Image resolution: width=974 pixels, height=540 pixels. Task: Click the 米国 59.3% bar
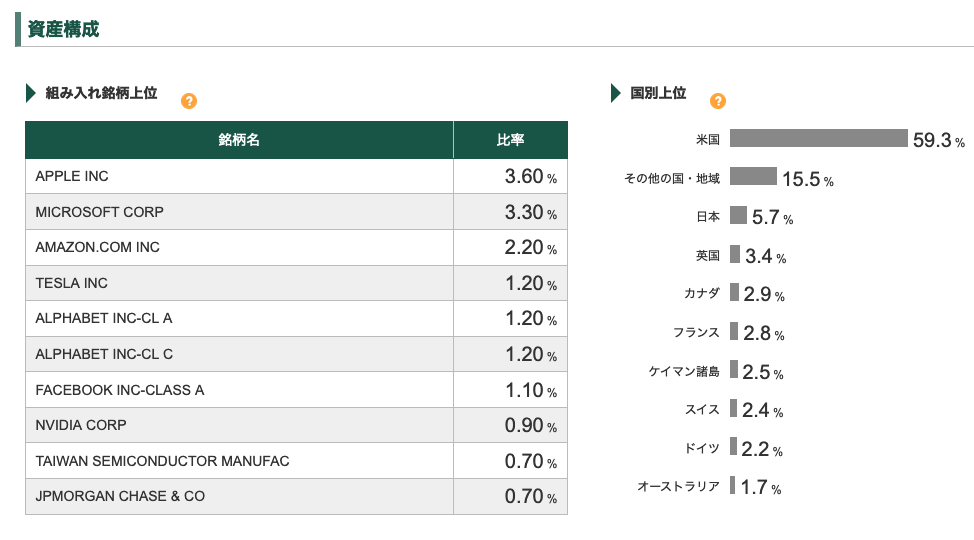tap(818, 138)
